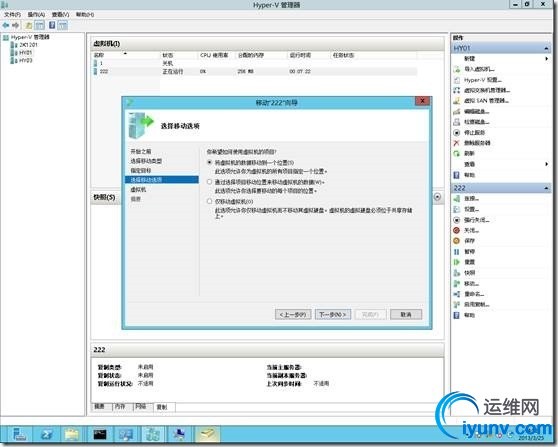Open PowerShell from the taskbar
Viewport: 558px width, 447px height.
[x=47, y=434]
